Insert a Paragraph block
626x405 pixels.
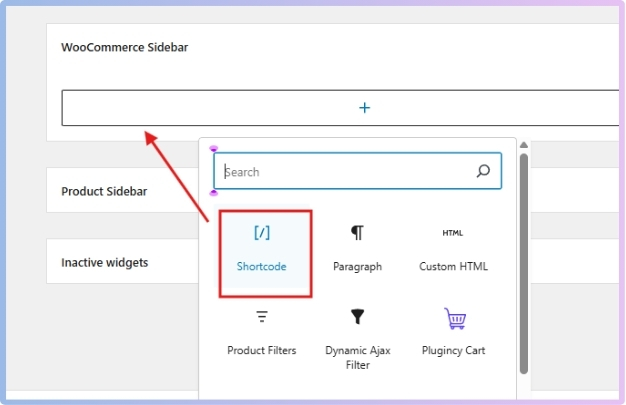tap(357, 250)
